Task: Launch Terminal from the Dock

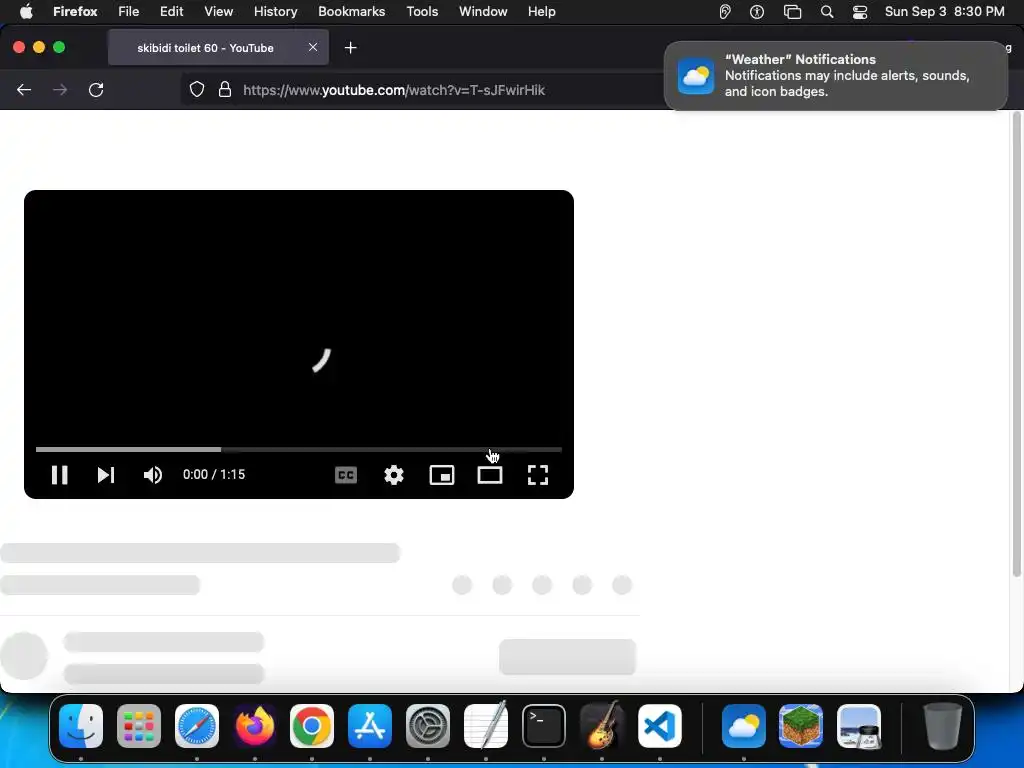Action: tap(543, 726)
